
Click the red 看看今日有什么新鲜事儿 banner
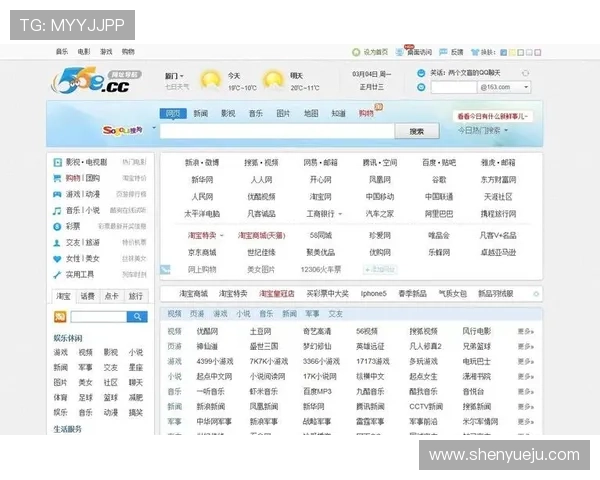tap(493, 116)
